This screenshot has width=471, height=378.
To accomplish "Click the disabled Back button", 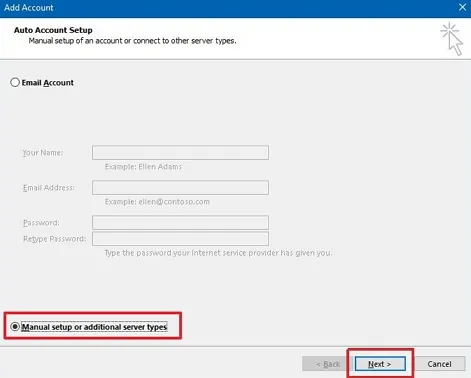I will pyautogui.click(x=328, y=364).
